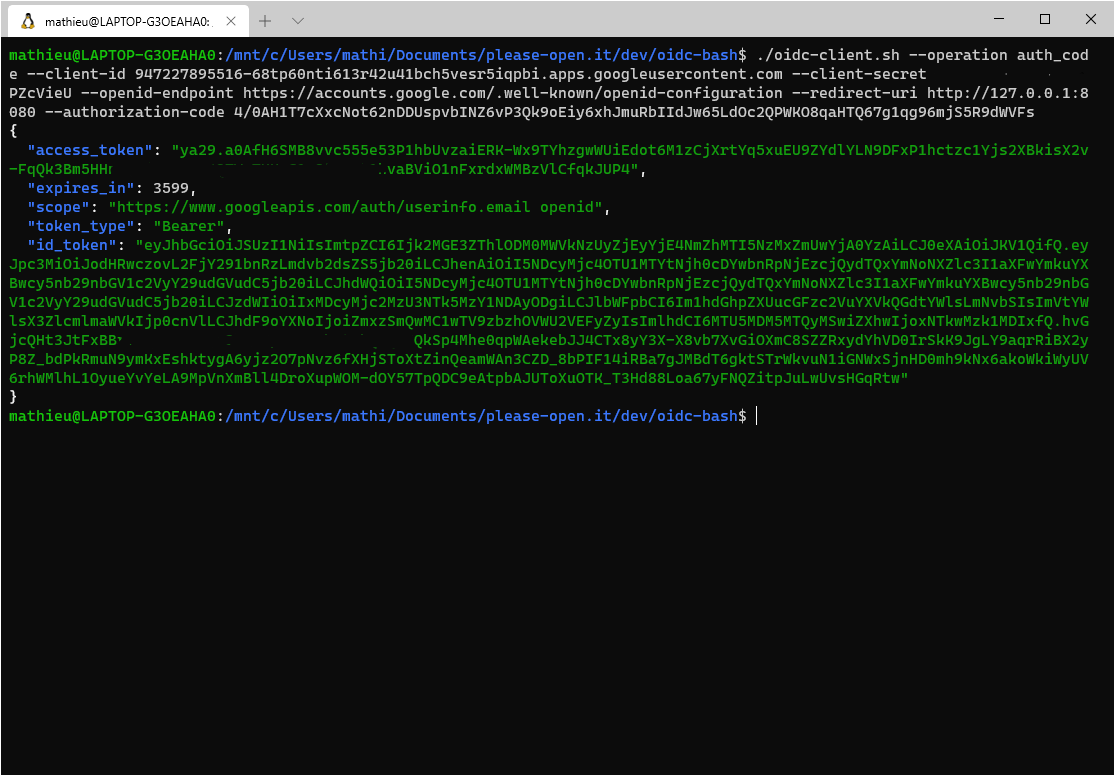The image size is (1115, 776).
Task: Click the bottom prompt's cursor input area
Action: point(758,416)
